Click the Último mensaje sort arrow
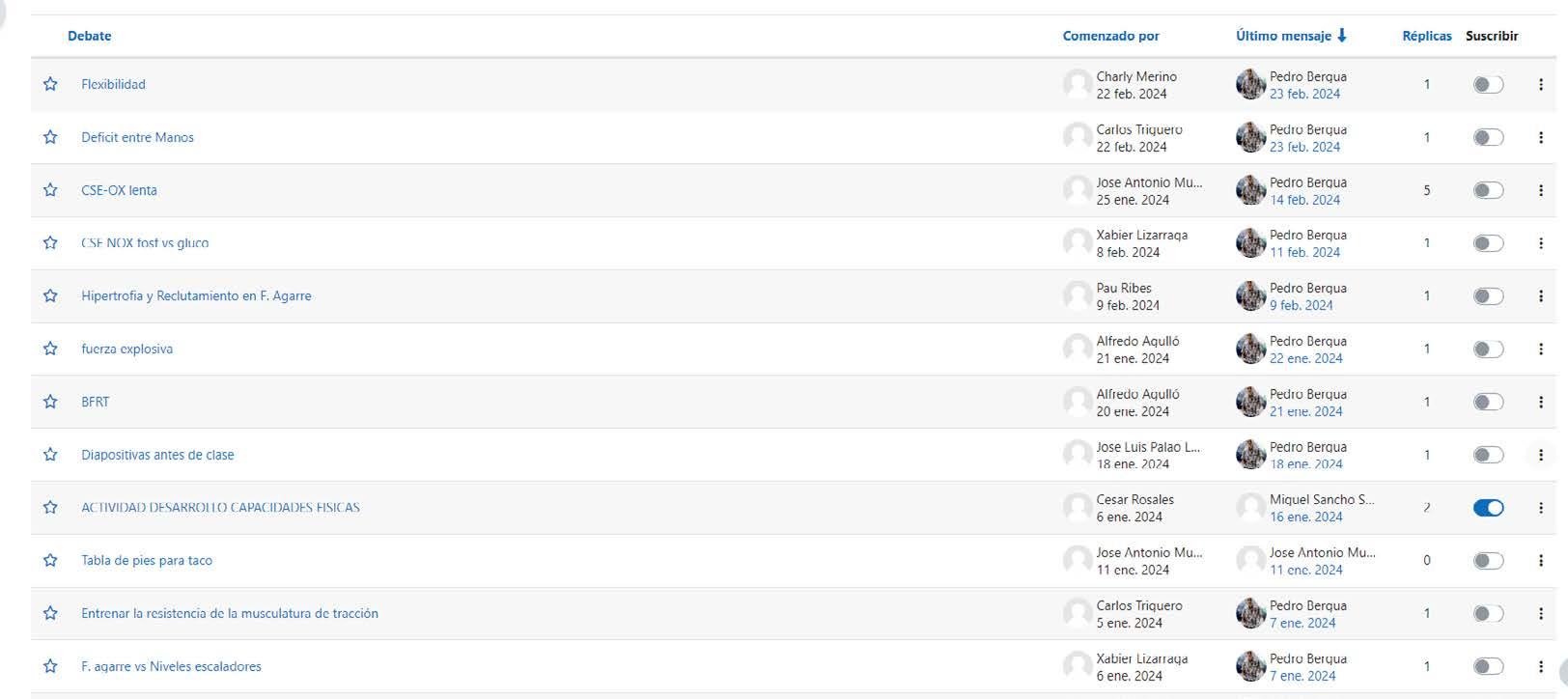This screenshot has height=699, width=1568. pyautogui.click(x=1342, y=36)
